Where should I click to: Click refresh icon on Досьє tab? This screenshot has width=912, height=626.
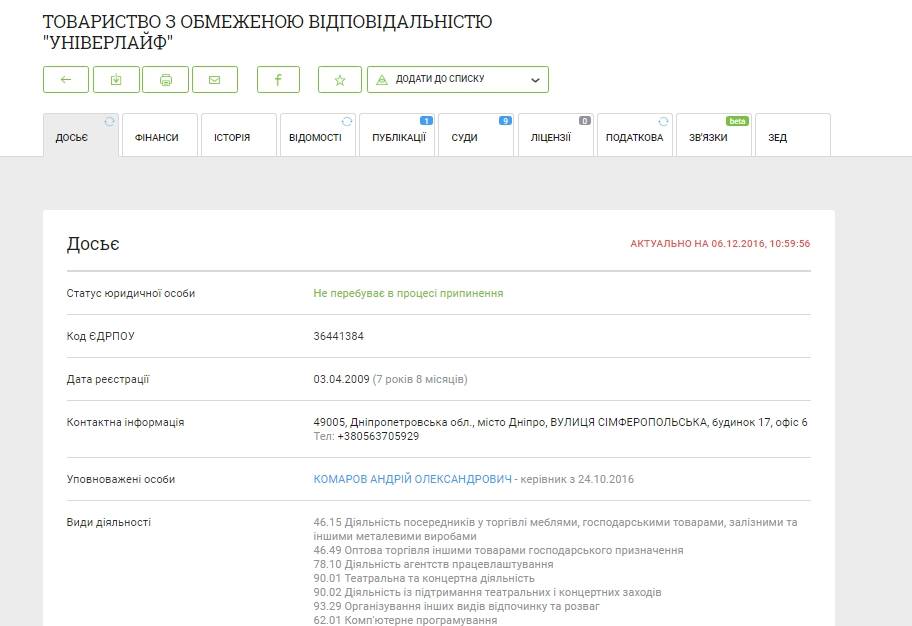click(x=109, y=121)
